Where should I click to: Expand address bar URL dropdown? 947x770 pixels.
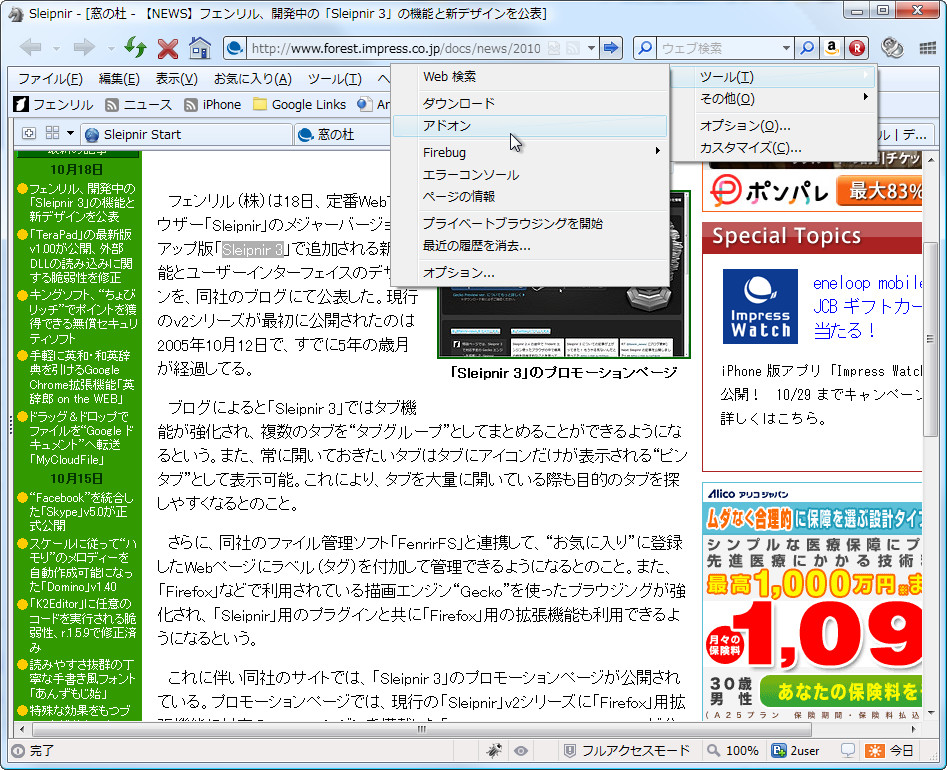[x=591, y=48]
